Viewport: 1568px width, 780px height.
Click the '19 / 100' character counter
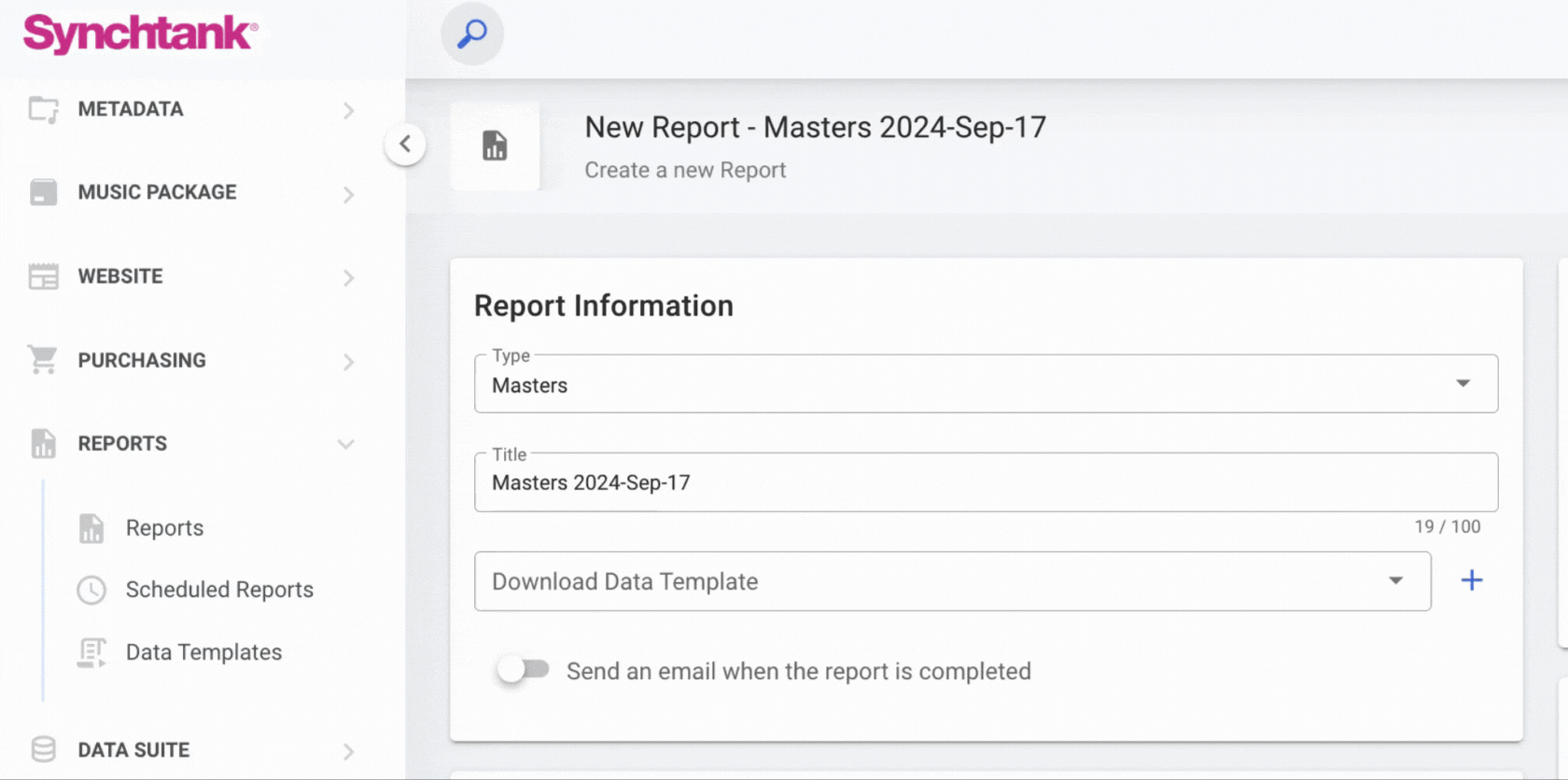tap(1447, 526)
